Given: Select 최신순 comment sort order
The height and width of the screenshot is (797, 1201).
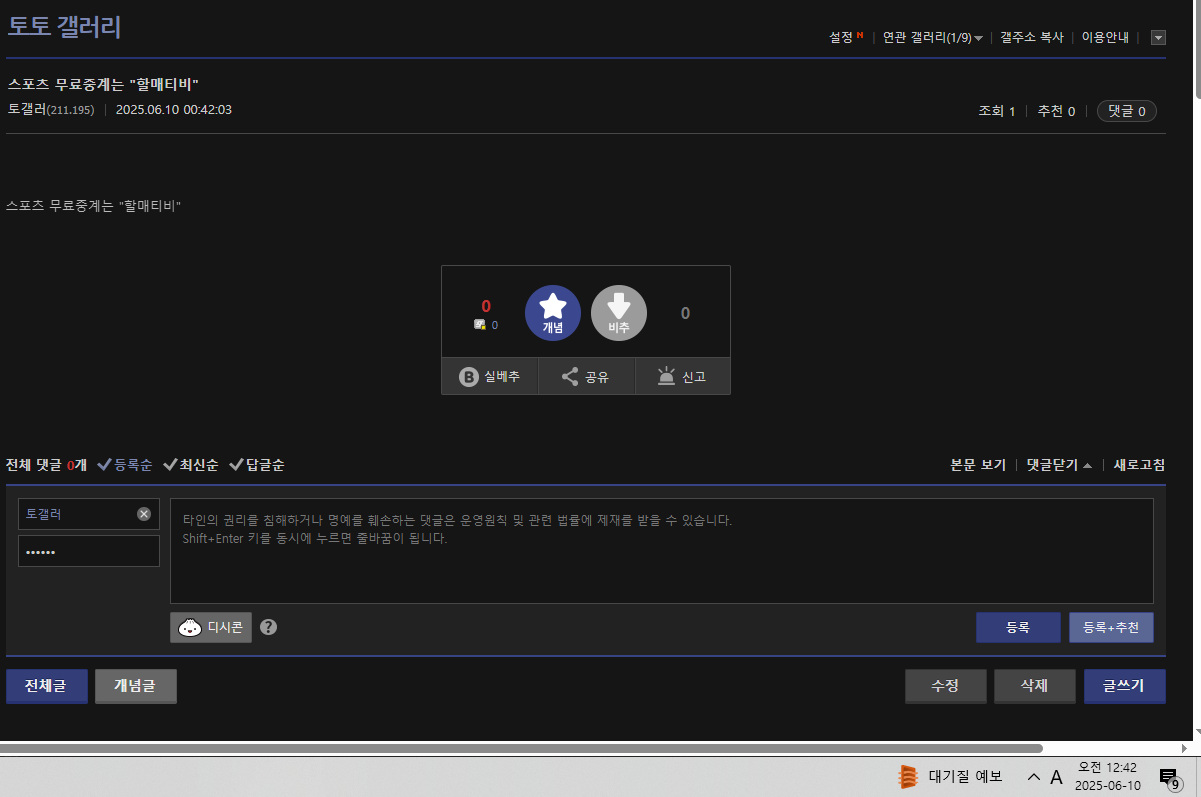Looking at the screenshot, I should [x=191, y=465].
